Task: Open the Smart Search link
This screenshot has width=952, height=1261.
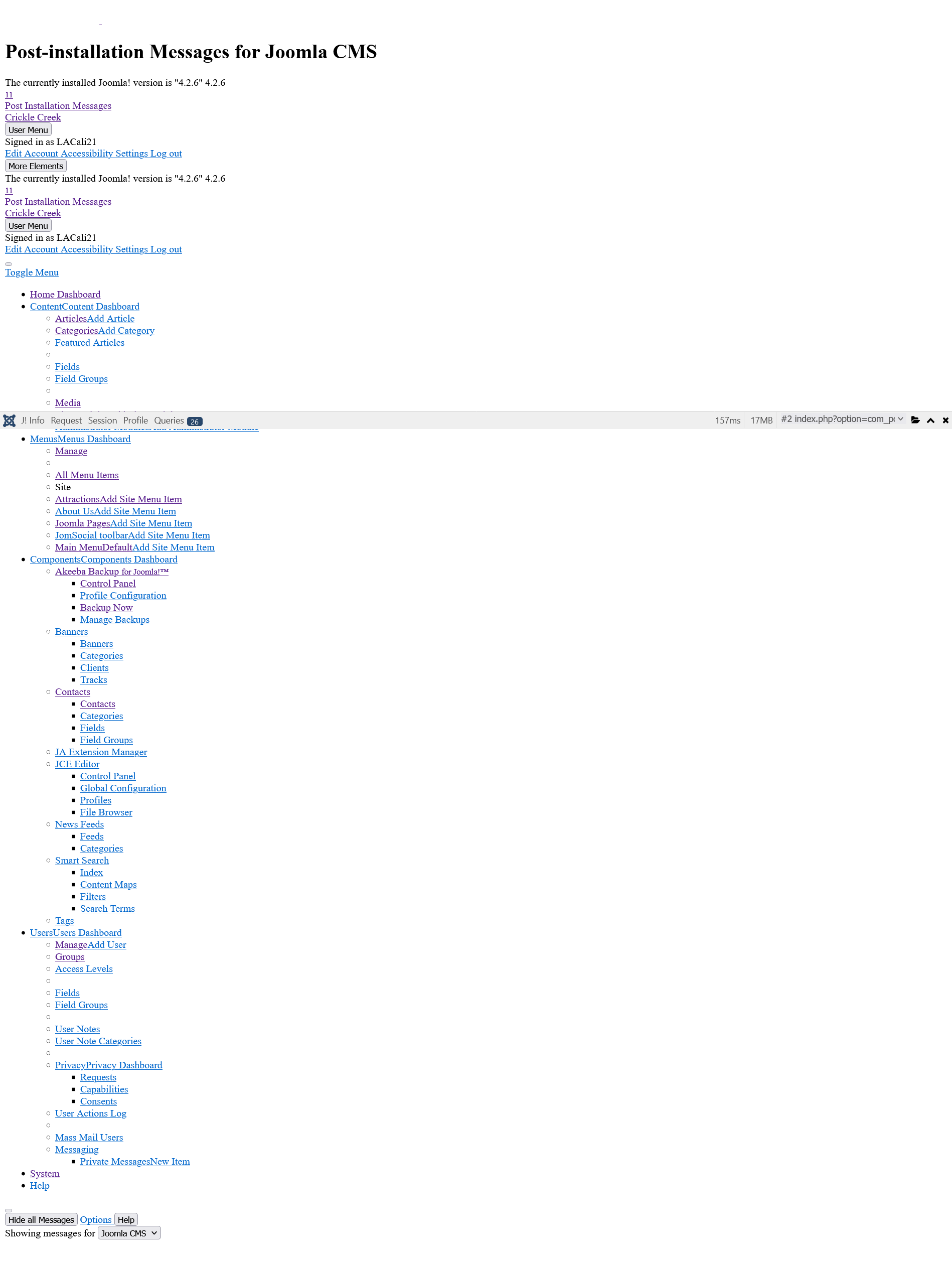Action: tap(81, 861)
